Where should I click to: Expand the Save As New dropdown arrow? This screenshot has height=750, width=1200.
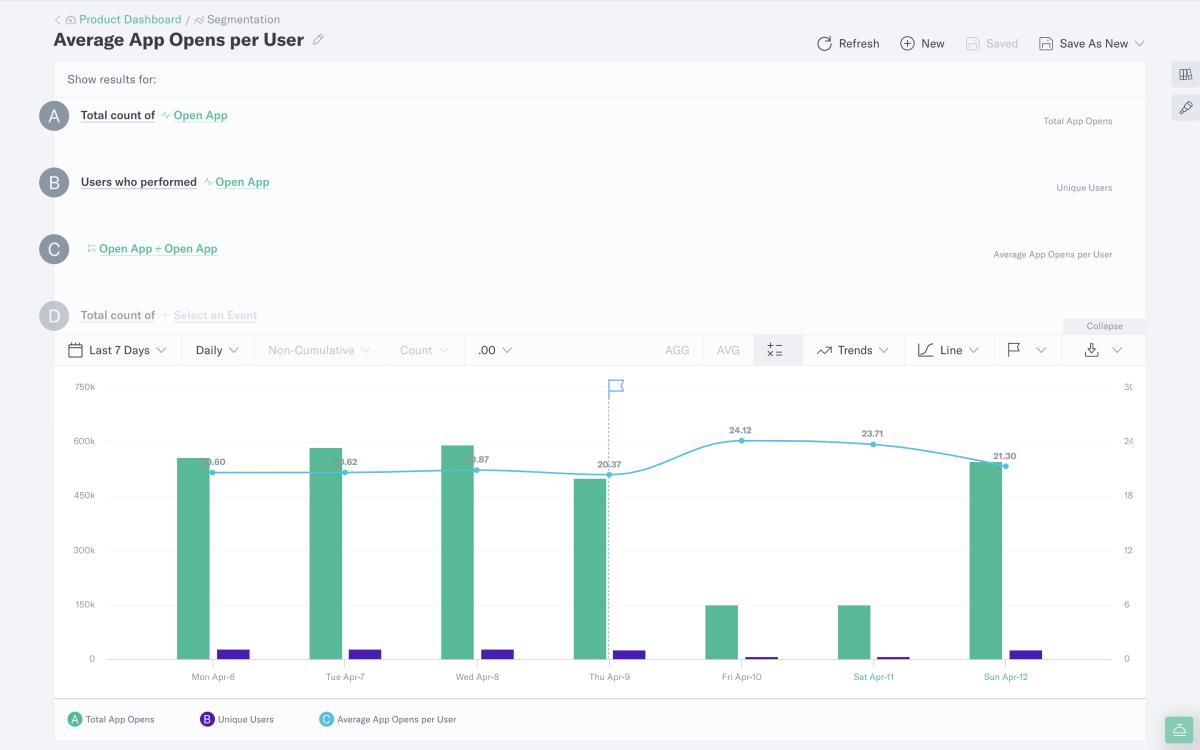(x=1139, y=43)
